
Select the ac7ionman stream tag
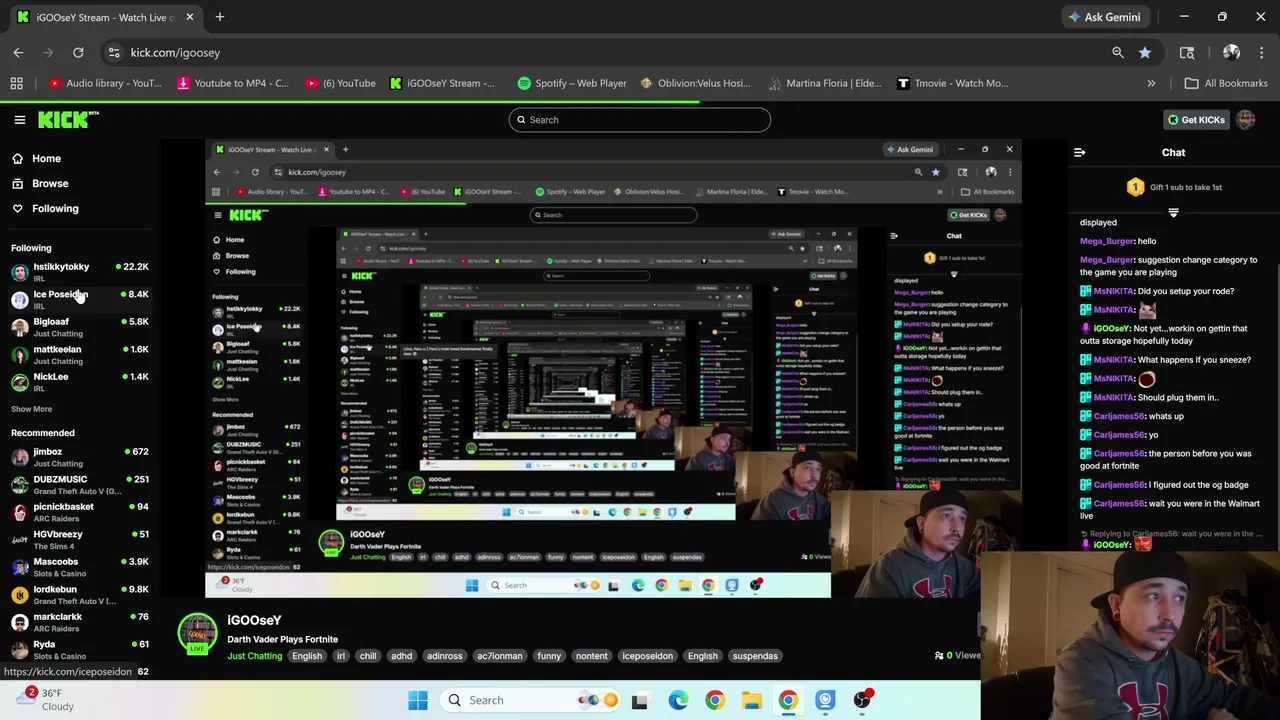pos(499,656)
